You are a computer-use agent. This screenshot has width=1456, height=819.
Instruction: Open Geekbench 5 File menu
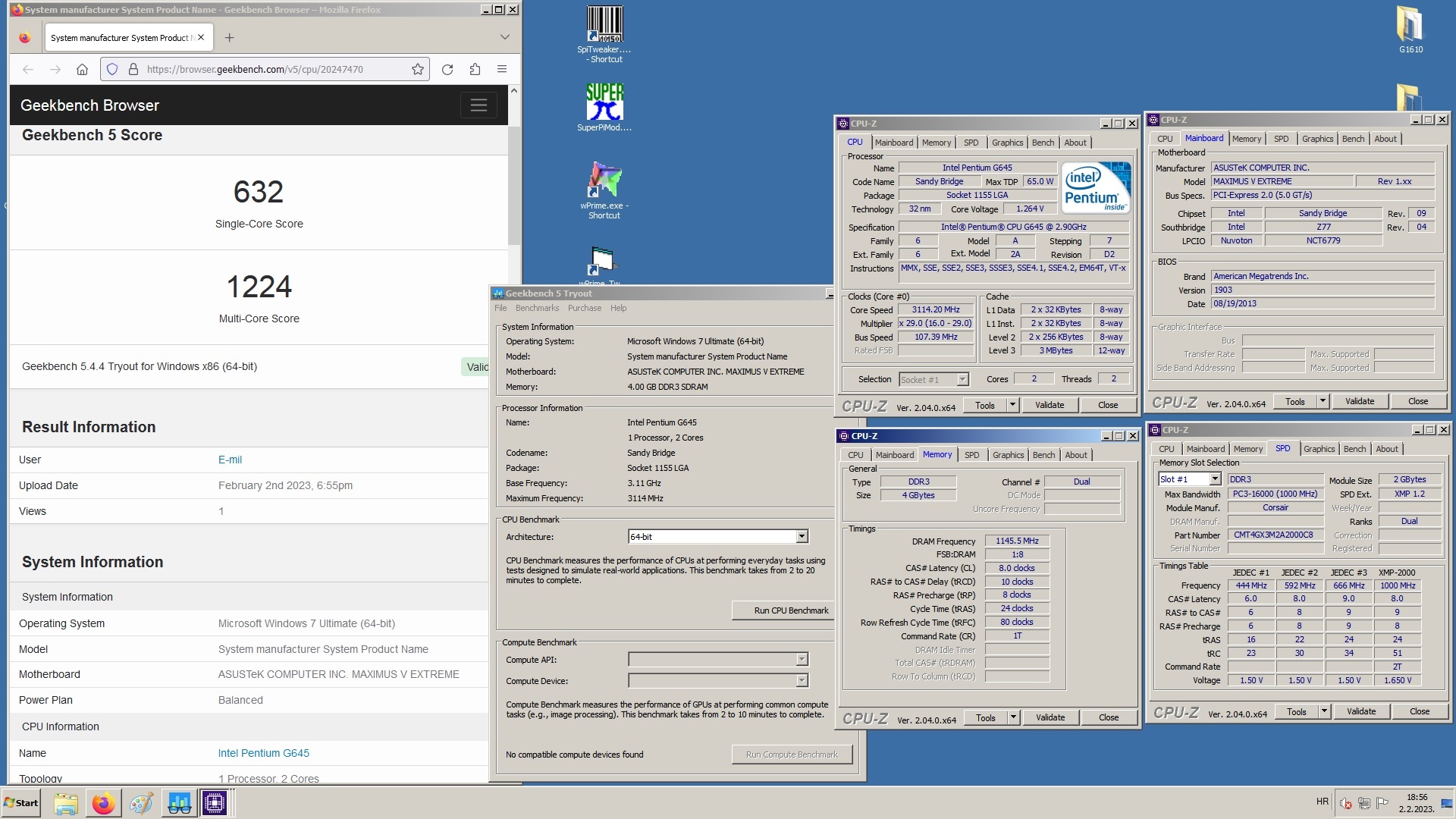500,308
